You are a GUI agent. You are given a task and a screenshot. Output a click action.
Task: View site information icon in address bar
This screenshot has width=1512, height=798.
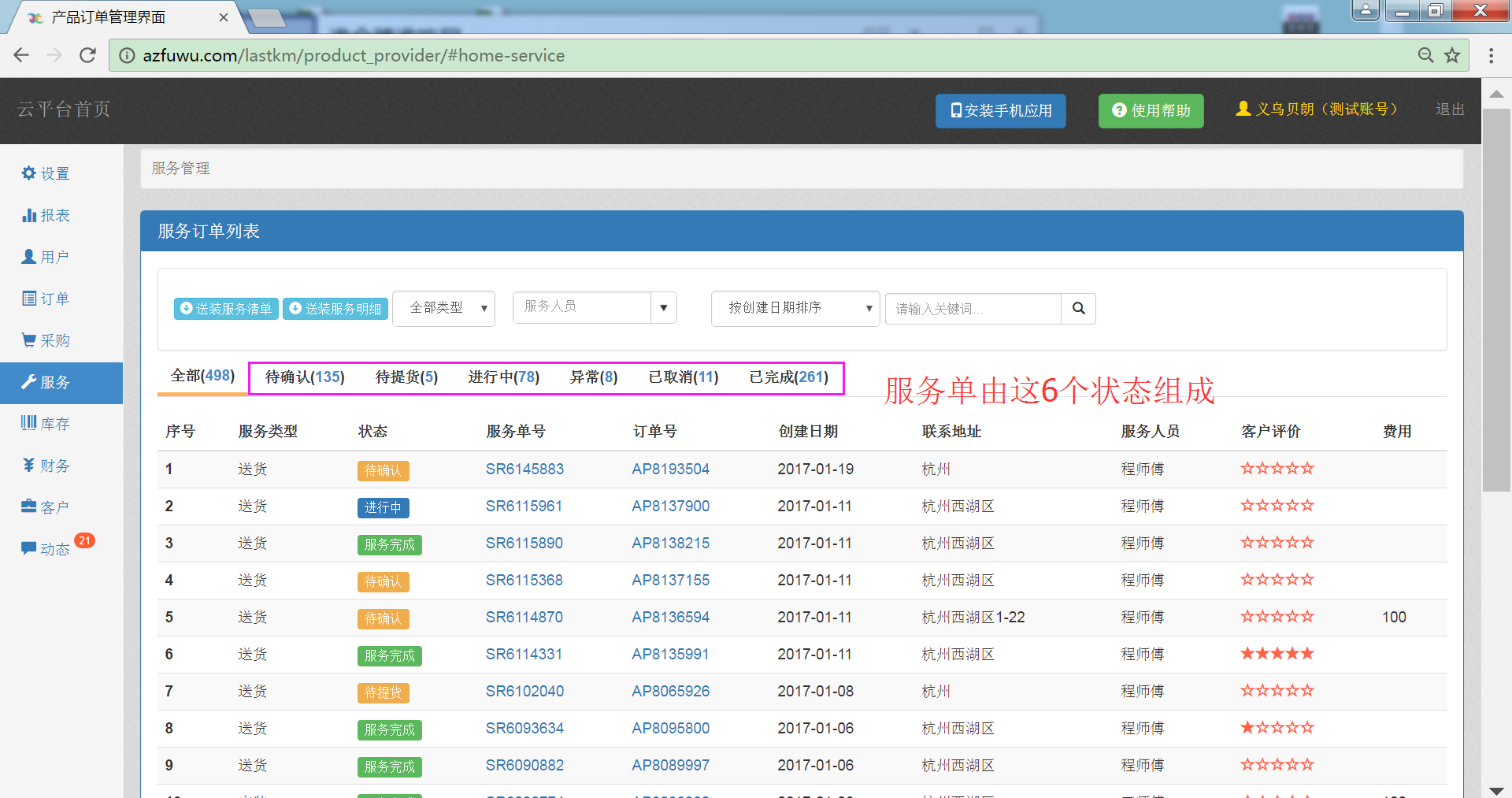click(127, 55)
